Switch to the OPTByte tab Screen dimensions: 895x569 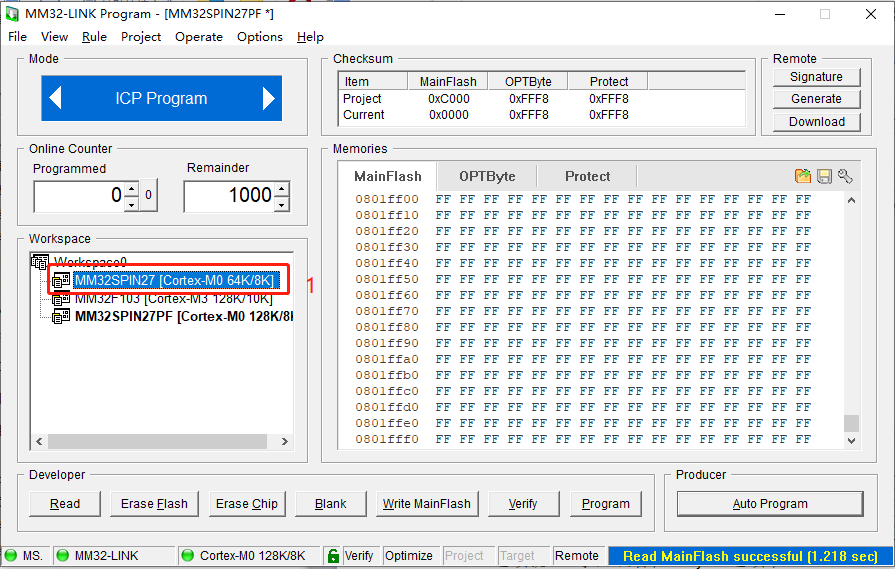click(x=487, y=176)
